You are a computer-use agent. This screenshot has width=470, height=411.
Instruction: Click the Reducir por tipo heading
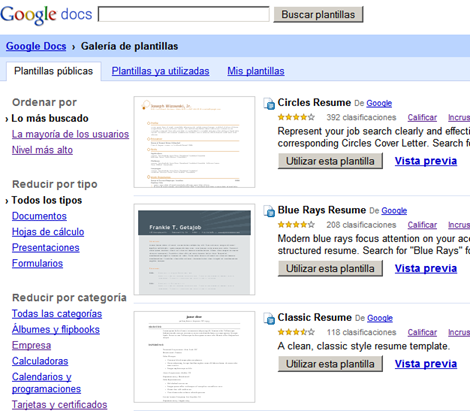pos(55,184)
